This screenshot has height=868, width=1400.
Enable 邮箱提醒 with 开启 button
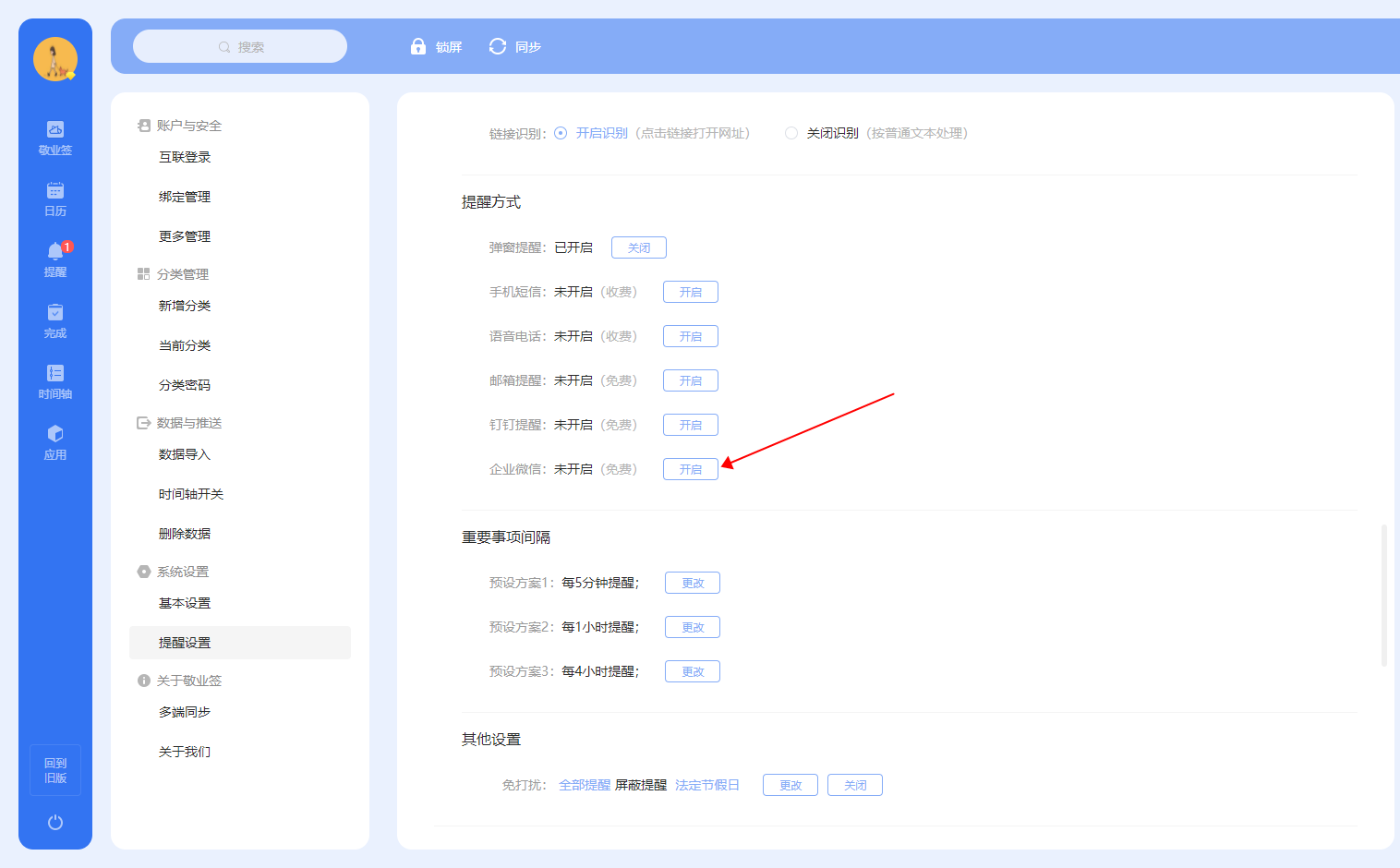(x=691, y=380)
